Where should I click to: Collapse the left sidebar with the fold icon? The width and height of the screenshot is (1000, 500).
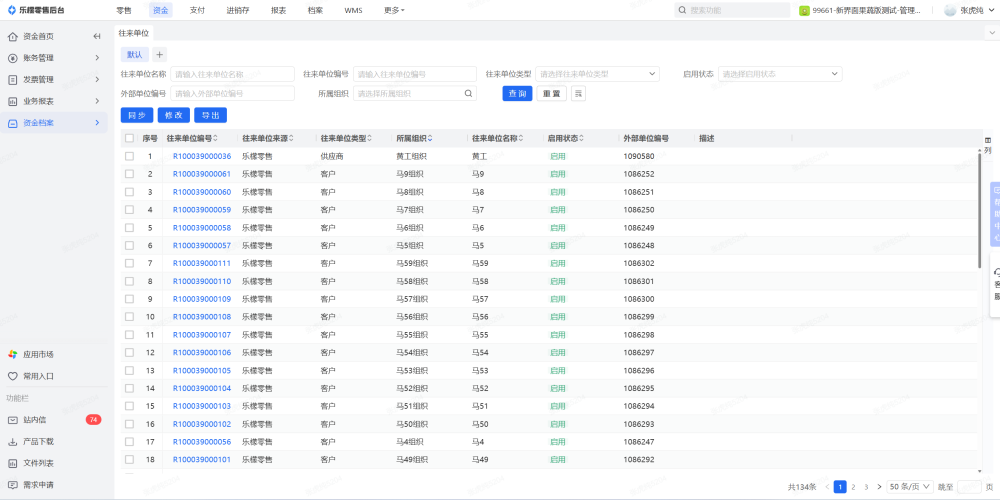pos(97,36)
